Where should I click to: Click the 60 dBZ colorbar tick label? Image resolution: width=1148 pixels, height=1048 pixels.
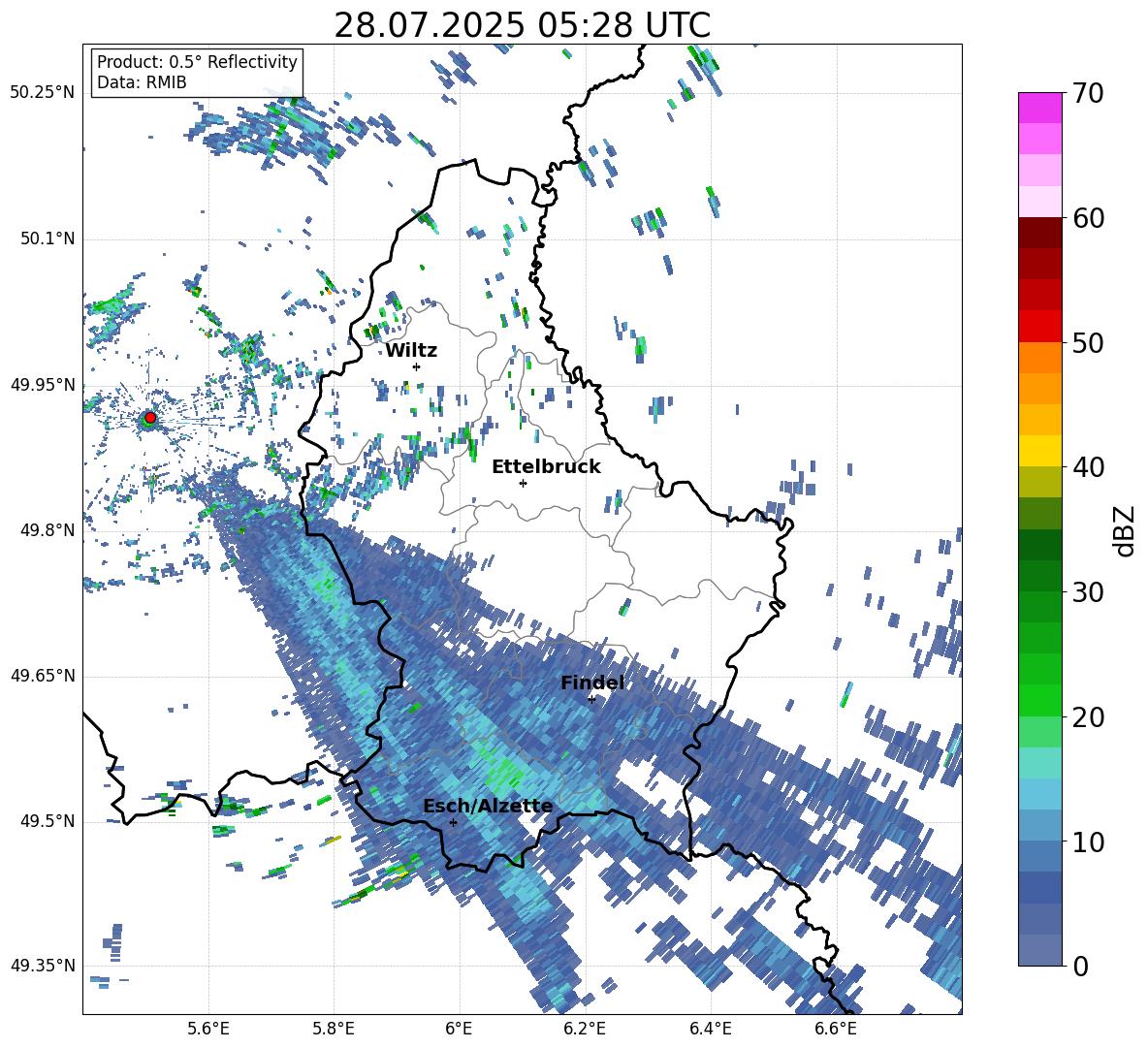pyautogui.click(x=1088, y=218)
